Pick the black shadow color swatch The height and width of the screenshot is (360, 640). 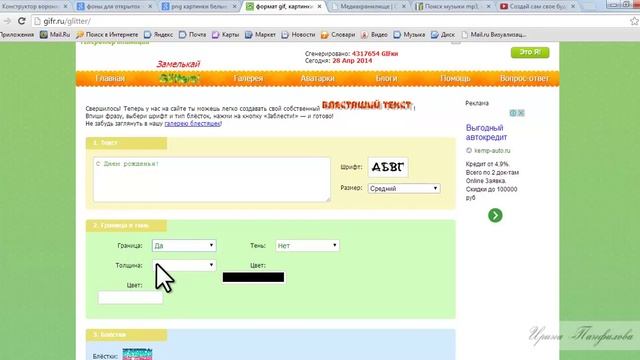(x=253, y=278)
